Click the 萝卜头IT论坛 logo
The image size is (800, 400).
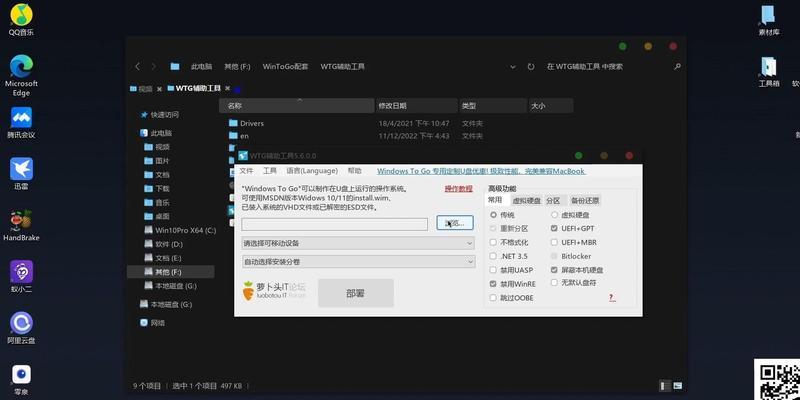click(x=274, y=291)
